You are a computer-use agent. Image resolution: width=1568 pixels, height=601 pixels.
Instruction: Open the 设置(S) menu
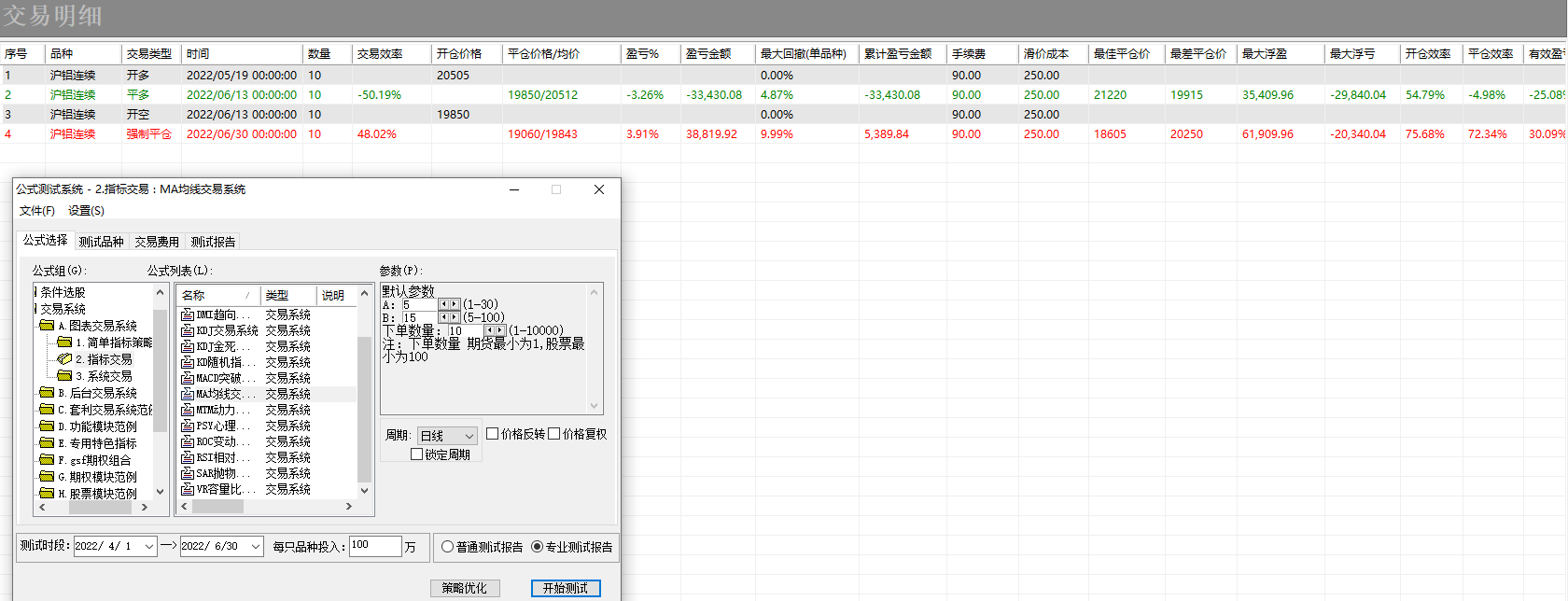tap(86, 211)
